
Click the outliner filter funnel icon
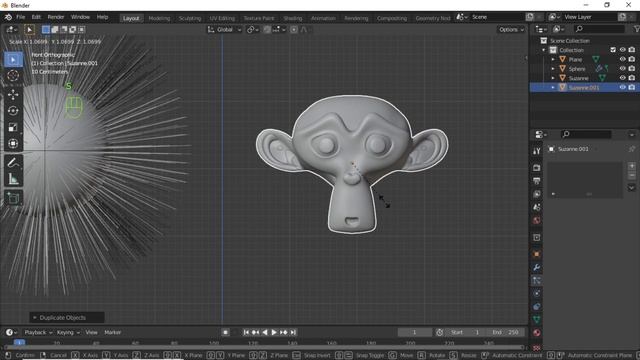(636, 29)
